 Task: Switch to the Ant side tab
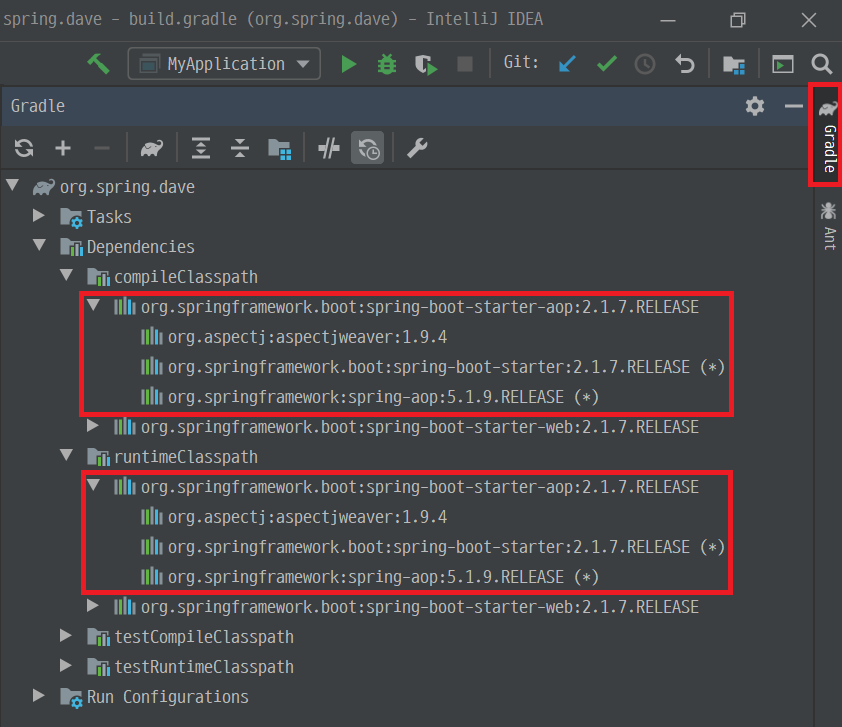click(x=829, y=226)
